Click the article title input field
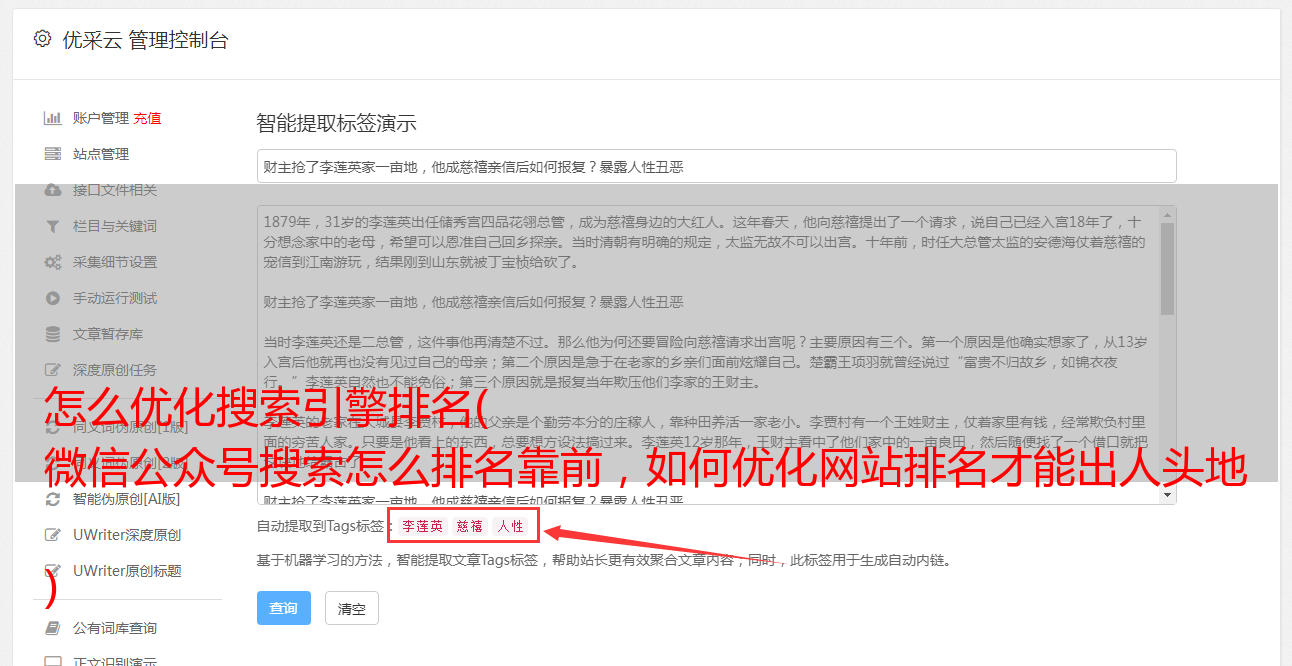Image resolution: width=1292 pixels, height=666 pixels. pyautogui.click(x=716, y=166)
